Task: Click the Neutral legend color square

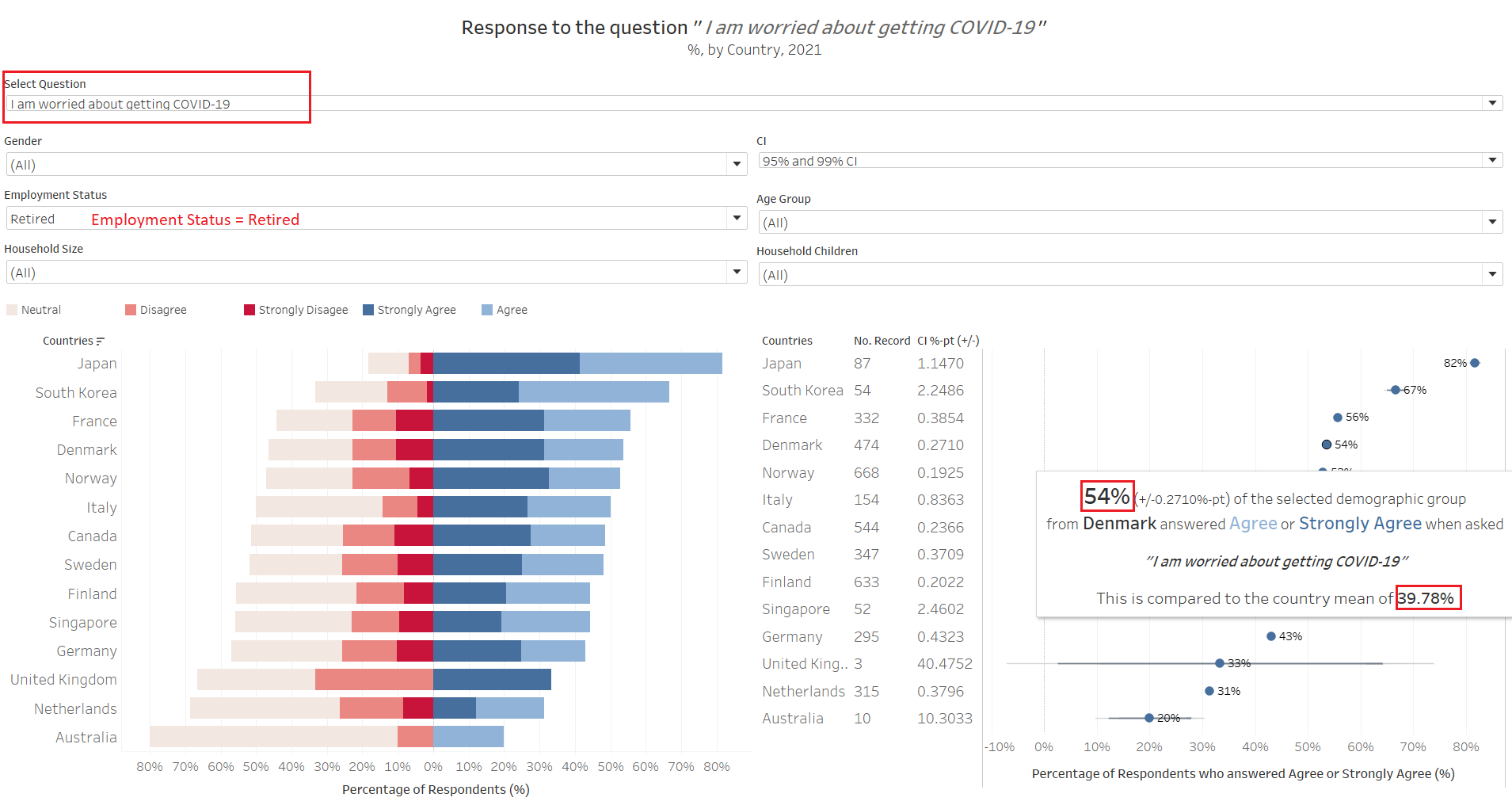Action: point(12,310)
